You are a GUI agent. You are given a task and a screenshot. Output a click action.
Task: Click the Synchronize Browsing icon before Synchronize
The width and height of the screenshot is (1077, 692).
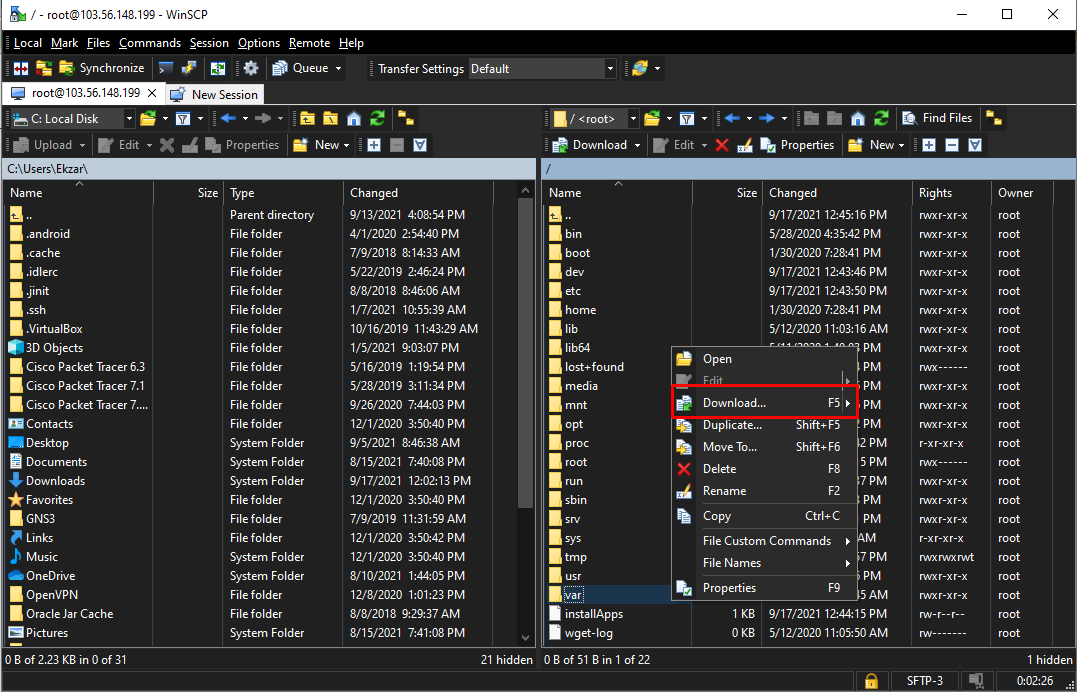tap(44, 68)
